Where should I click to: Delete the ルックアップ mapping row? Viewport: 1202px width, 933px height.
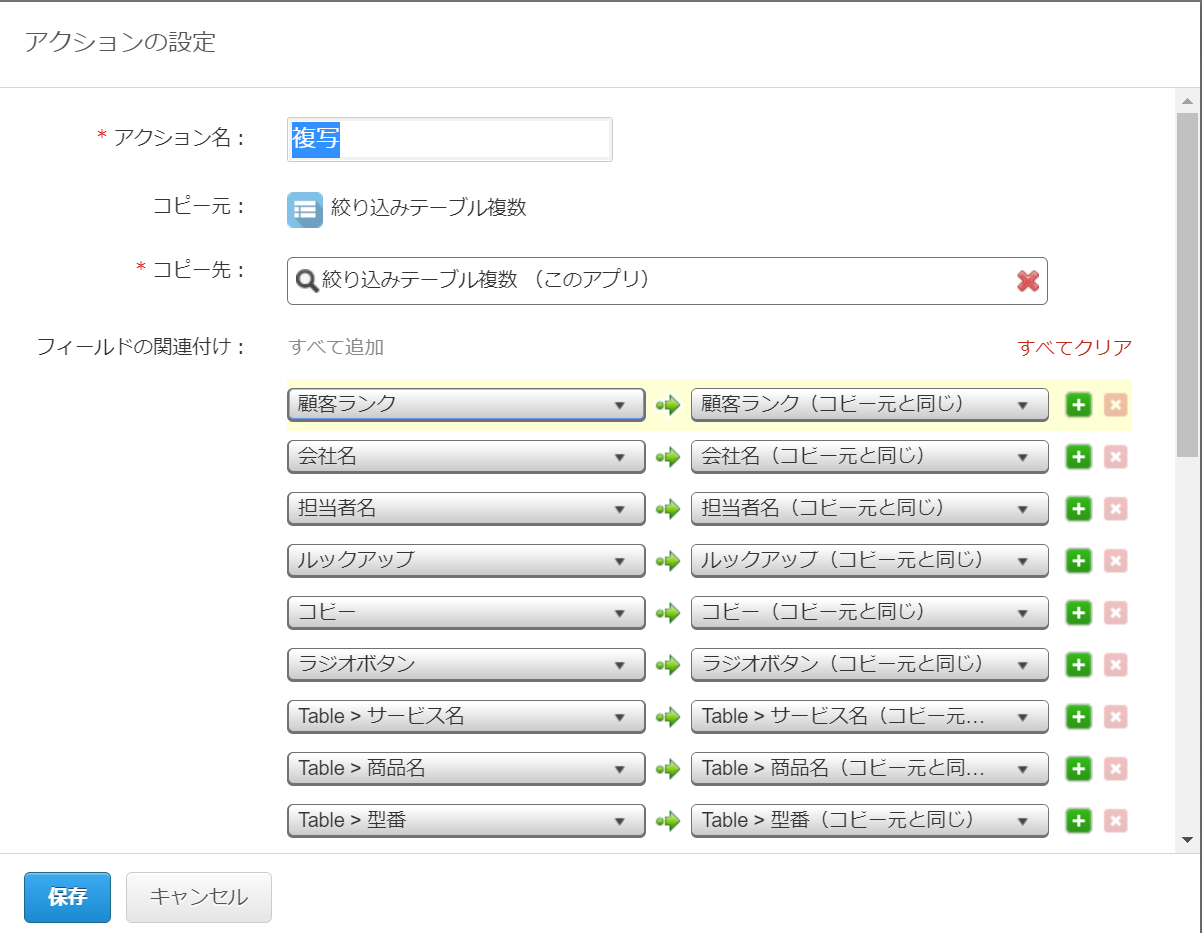1116,561
